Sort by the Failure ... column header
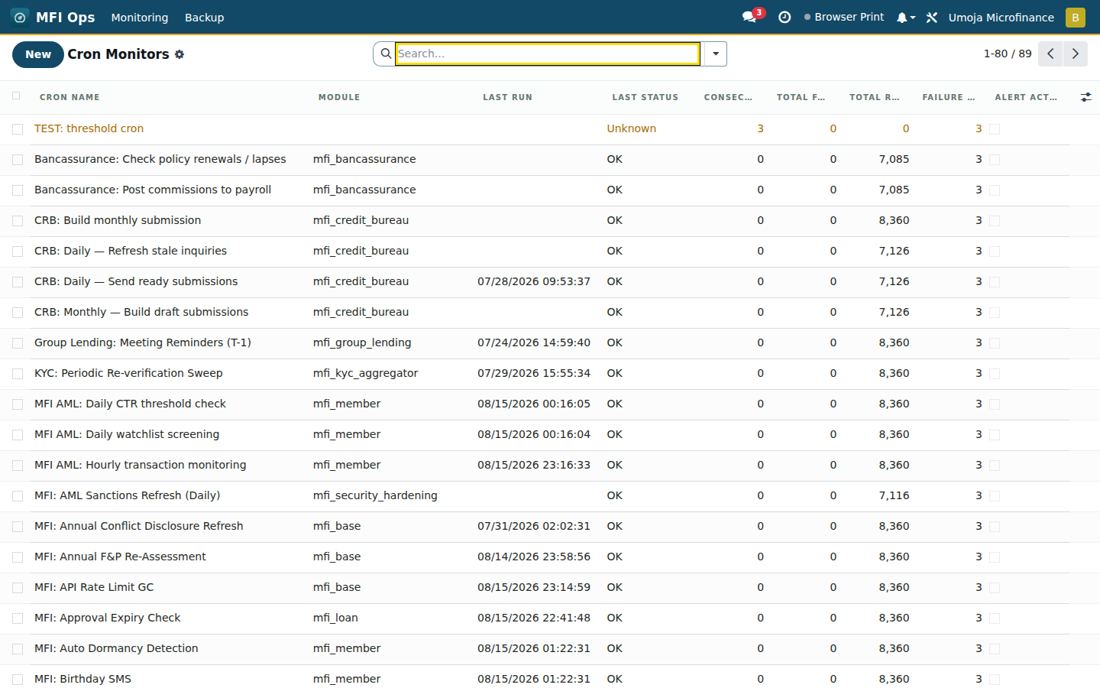The height and width of the screenshot is (688, 1100). click(x=948, y=97)
